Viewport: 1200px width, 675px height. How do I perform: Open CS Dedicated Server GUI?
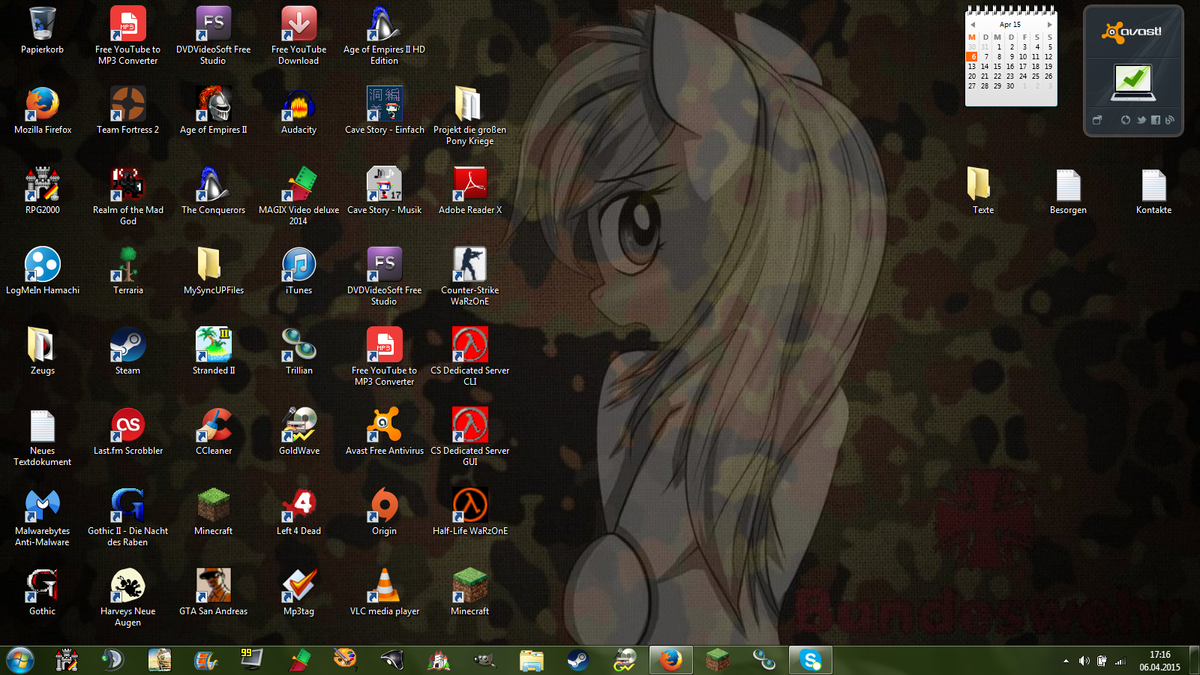pyautogui.click(x=470, y=437)
